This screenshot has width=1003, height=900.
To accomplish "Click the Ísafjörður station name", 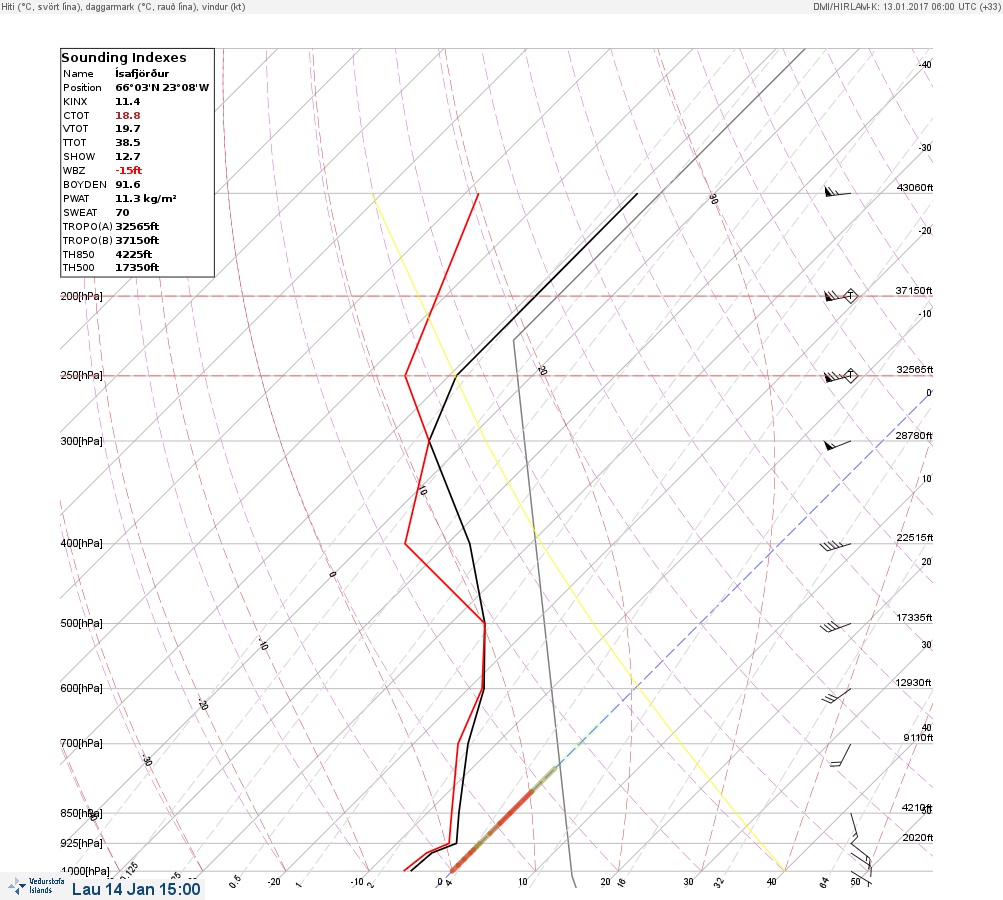I will click(142, 74).
